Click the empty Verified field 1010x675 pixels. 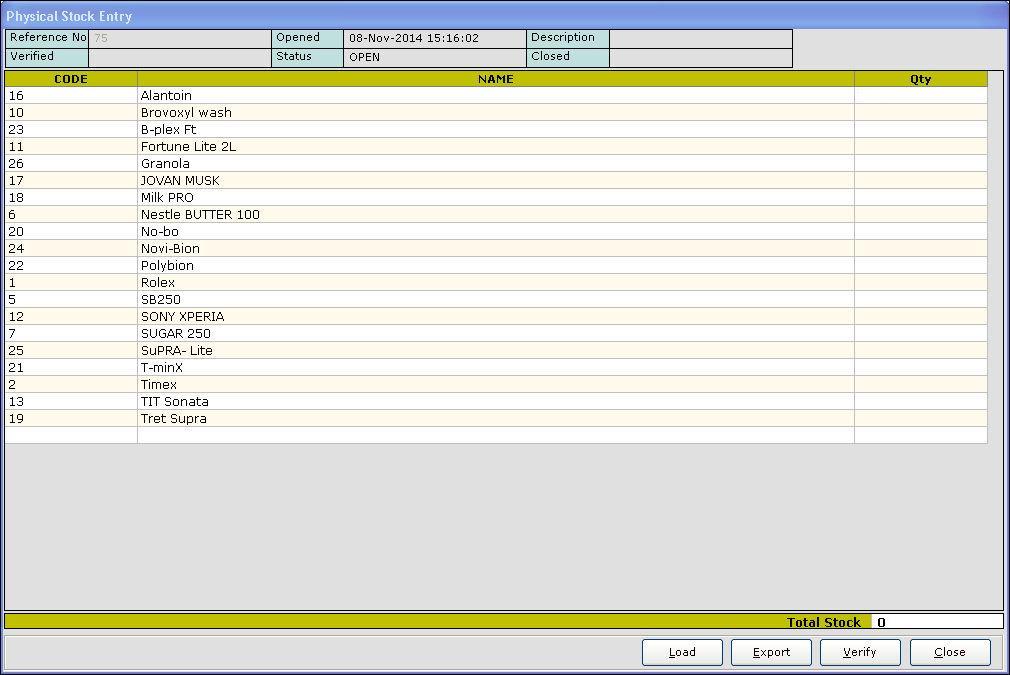click(180, 57)
